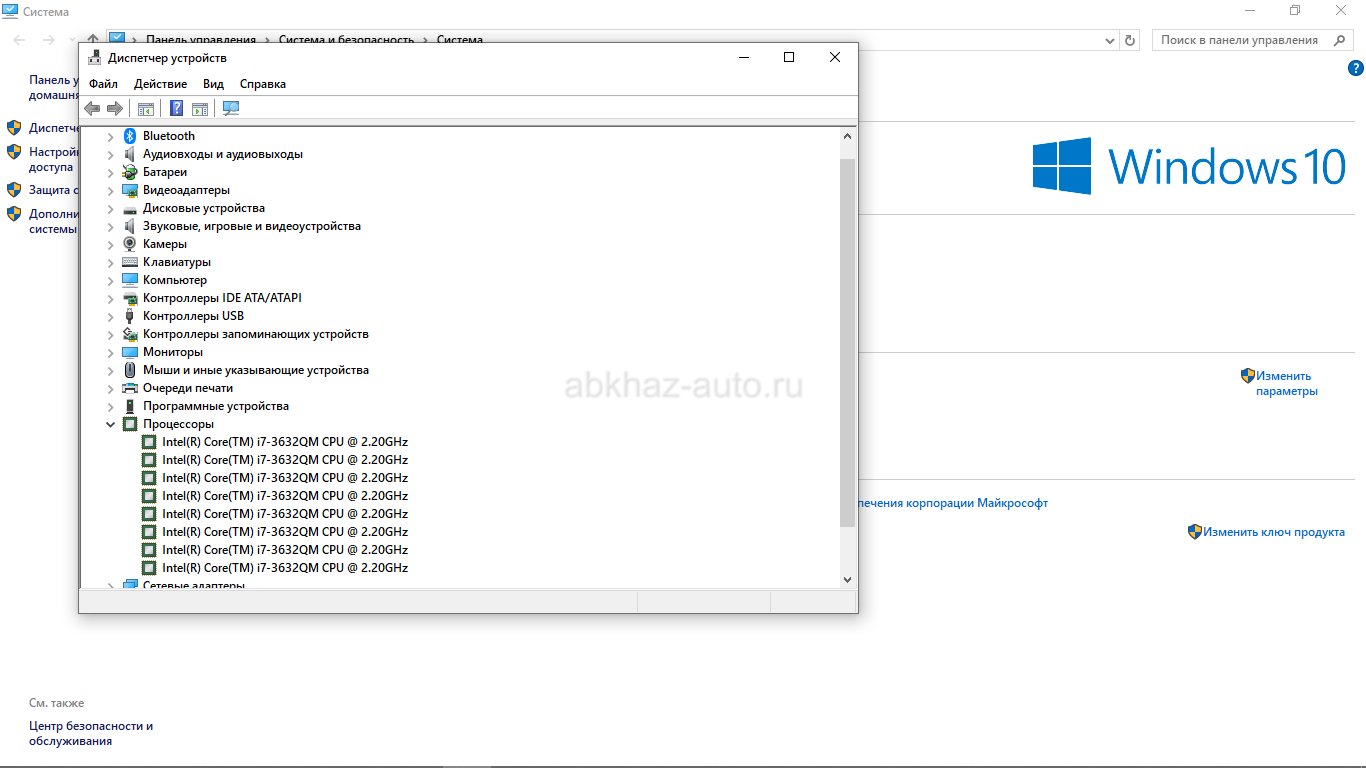Open the Действие menu

pos(160,84)
